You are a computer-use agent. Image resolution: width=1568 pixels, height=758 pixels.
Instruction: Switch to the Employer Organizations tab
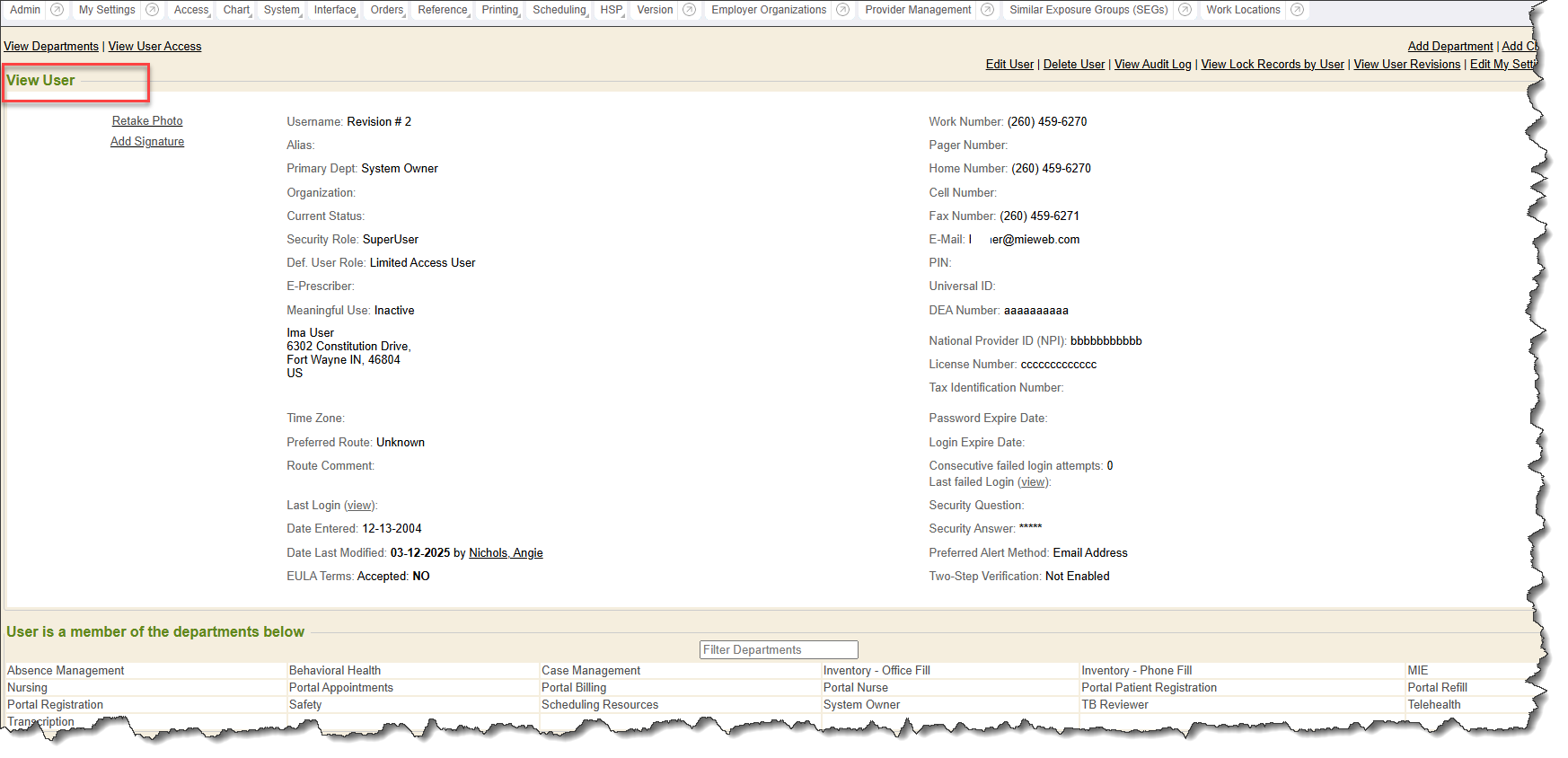coord(769,10)
